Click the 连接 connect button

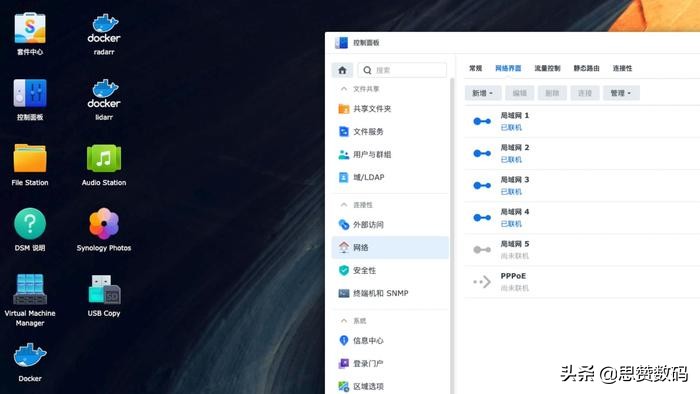(585, 93)
